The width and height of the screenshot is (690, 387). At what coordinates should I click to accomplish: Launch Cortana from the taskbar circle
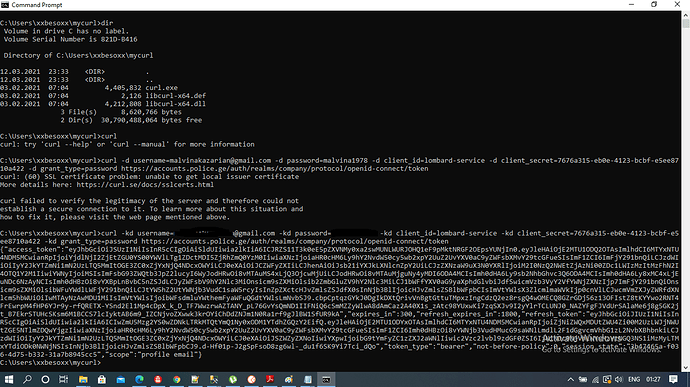pos(45,380)
